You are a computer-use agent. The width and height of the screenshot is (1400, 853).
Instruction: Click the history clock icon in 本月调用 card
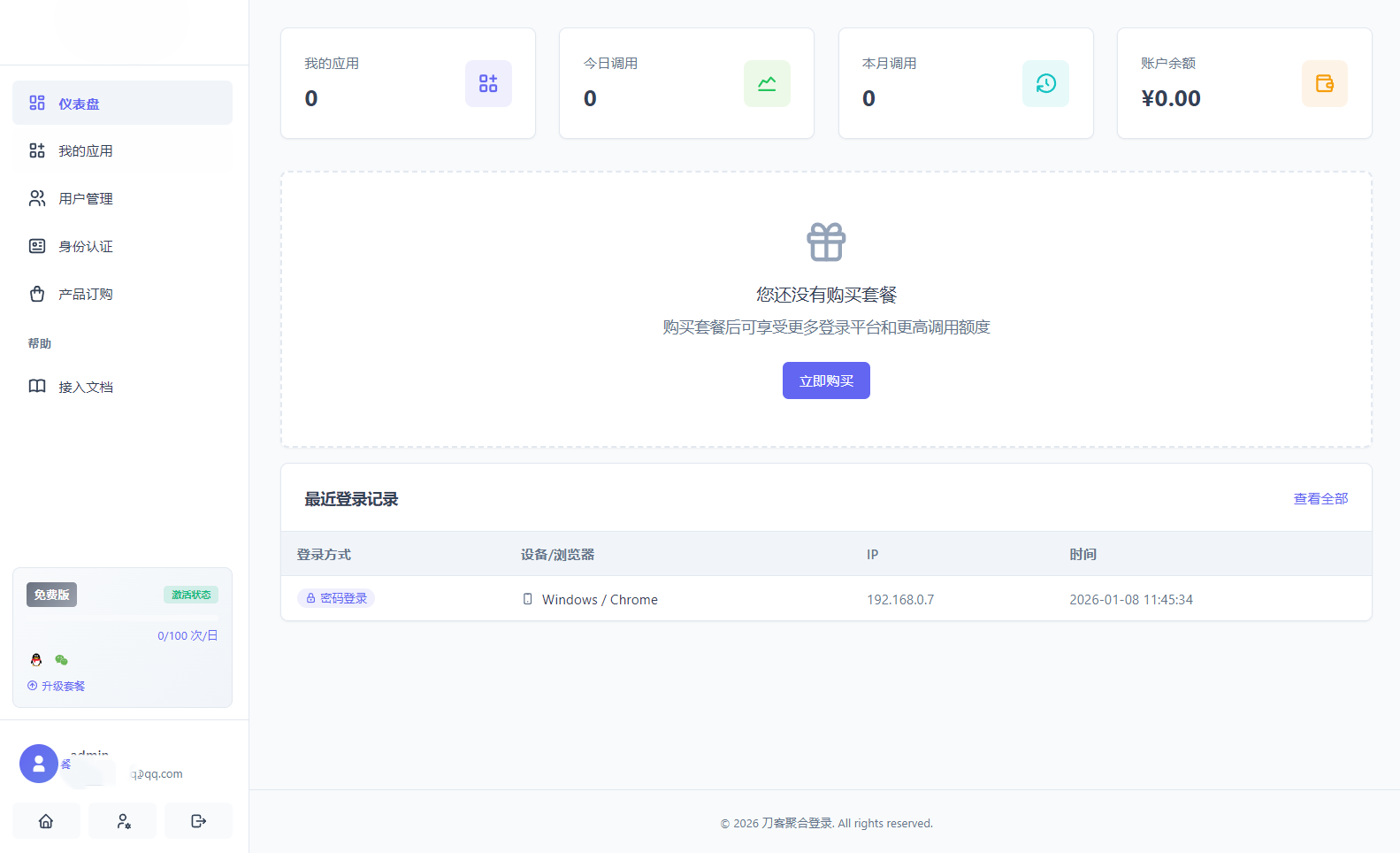point(1045,83)
